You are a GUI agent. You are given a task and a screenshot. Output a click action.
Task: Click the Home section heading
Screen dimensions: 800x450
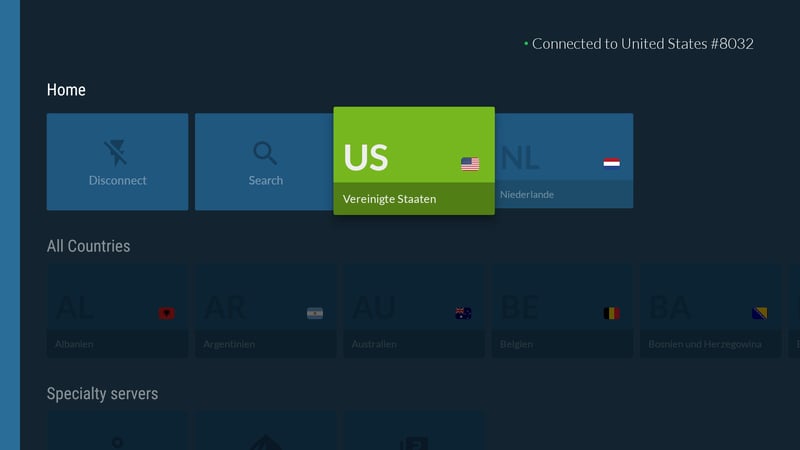coord(66,90)
